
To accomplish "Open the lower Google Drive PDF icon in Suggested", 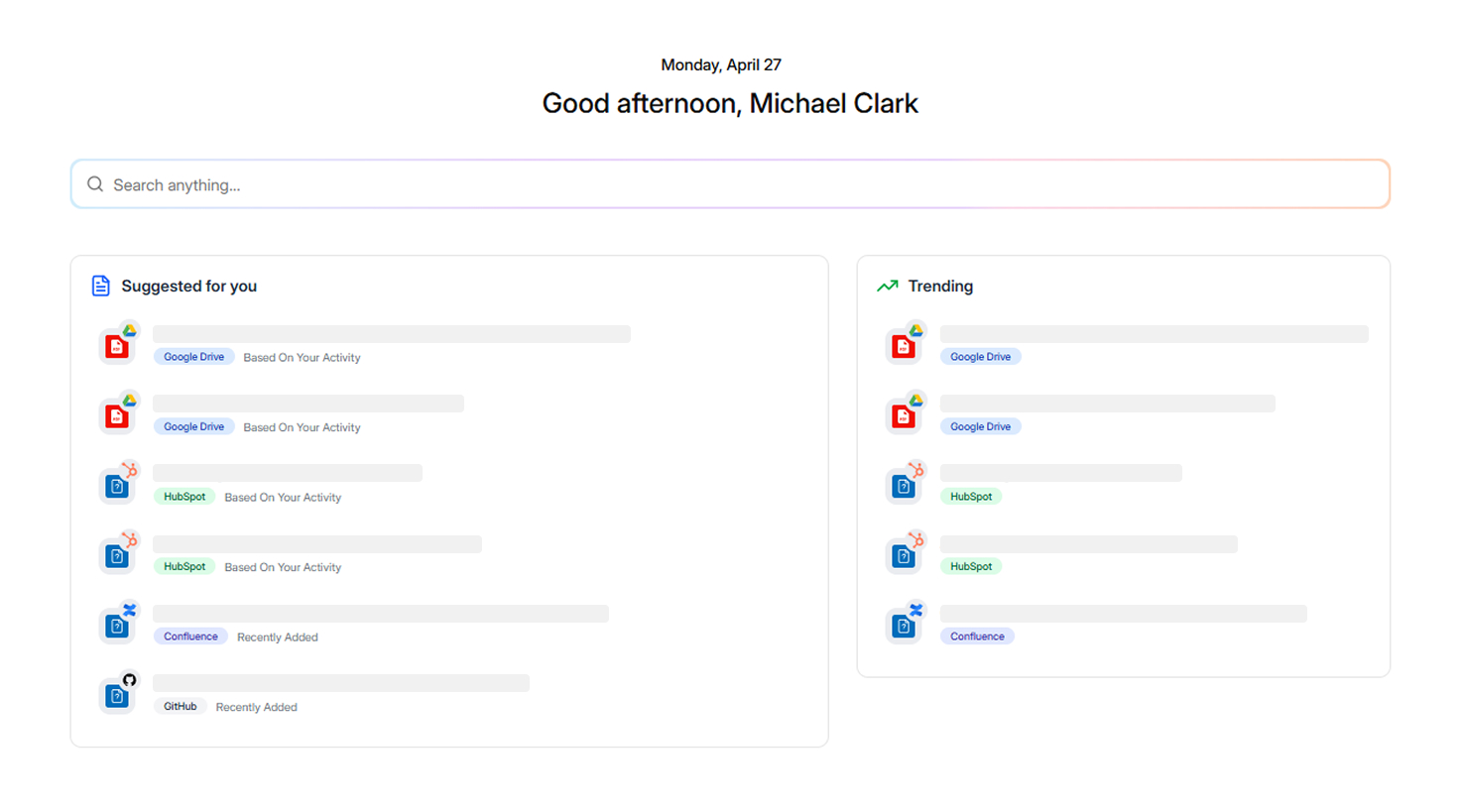I will (x=117, y=416).
